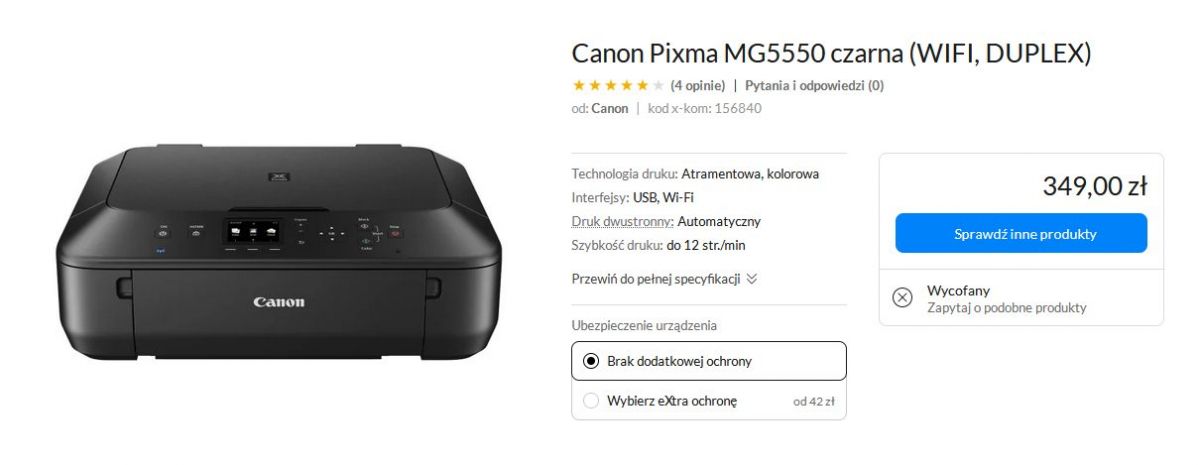Click Druk dwustronny specification label
1200x465 pixels.
(623, 221)
